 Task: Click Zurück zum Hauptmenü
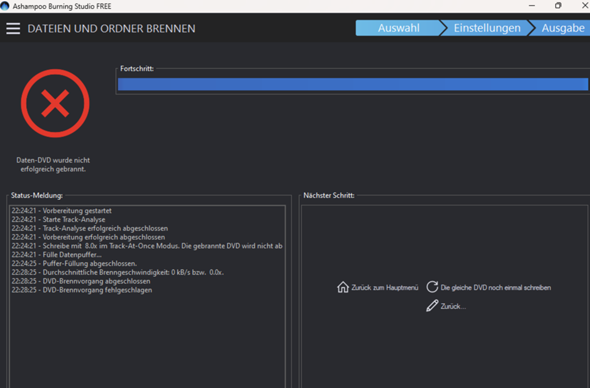385,288
